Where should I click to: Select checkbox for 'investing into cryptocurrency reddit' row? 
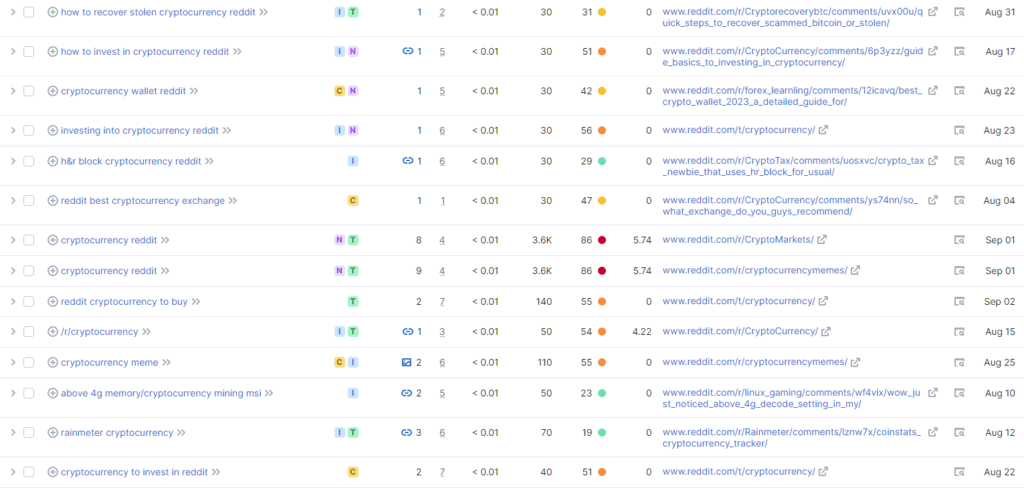click(x=29, y=130)
